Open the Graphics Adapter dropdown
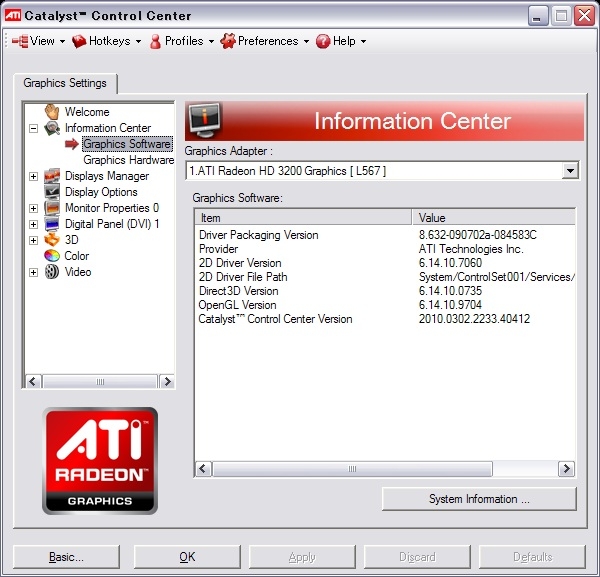The image size is (600, 577). pyautogui.click(x=569, y=171)
